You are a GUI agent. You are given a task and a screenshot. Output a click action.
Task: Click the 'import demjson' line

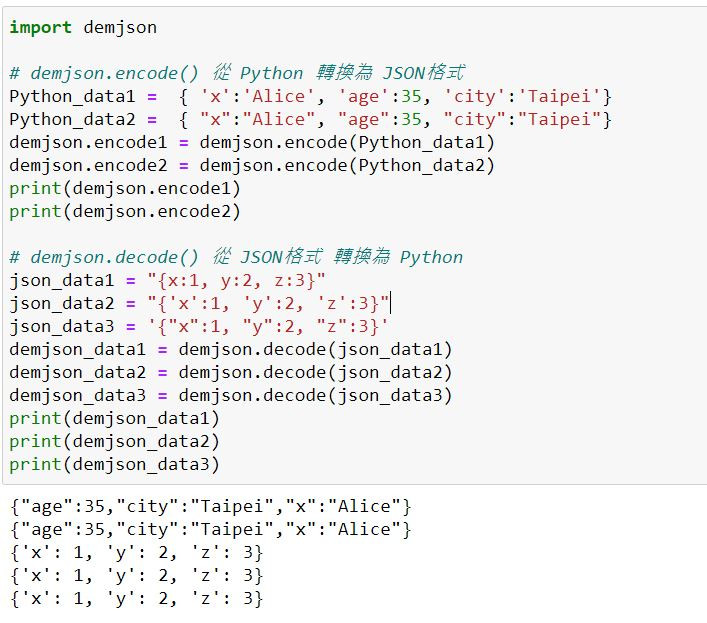click(x=83, y=27)
